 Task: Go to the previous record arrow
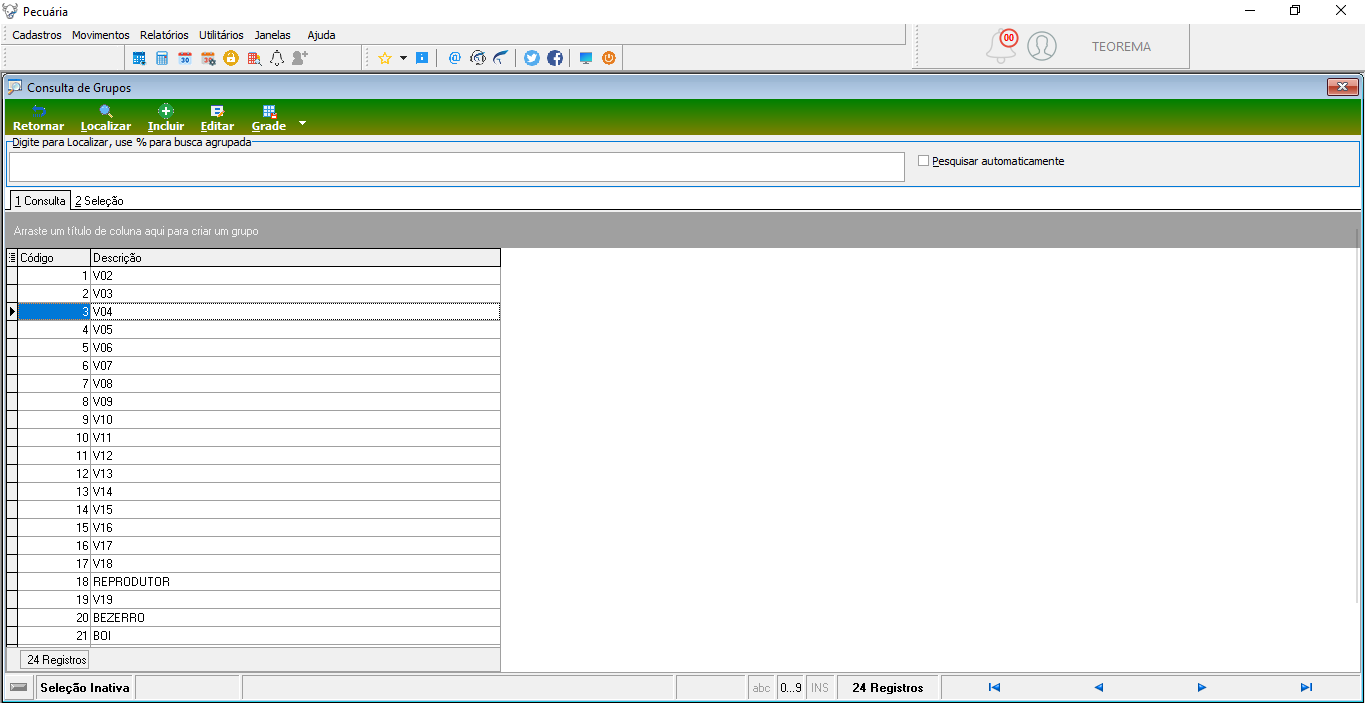(1098, 687)
